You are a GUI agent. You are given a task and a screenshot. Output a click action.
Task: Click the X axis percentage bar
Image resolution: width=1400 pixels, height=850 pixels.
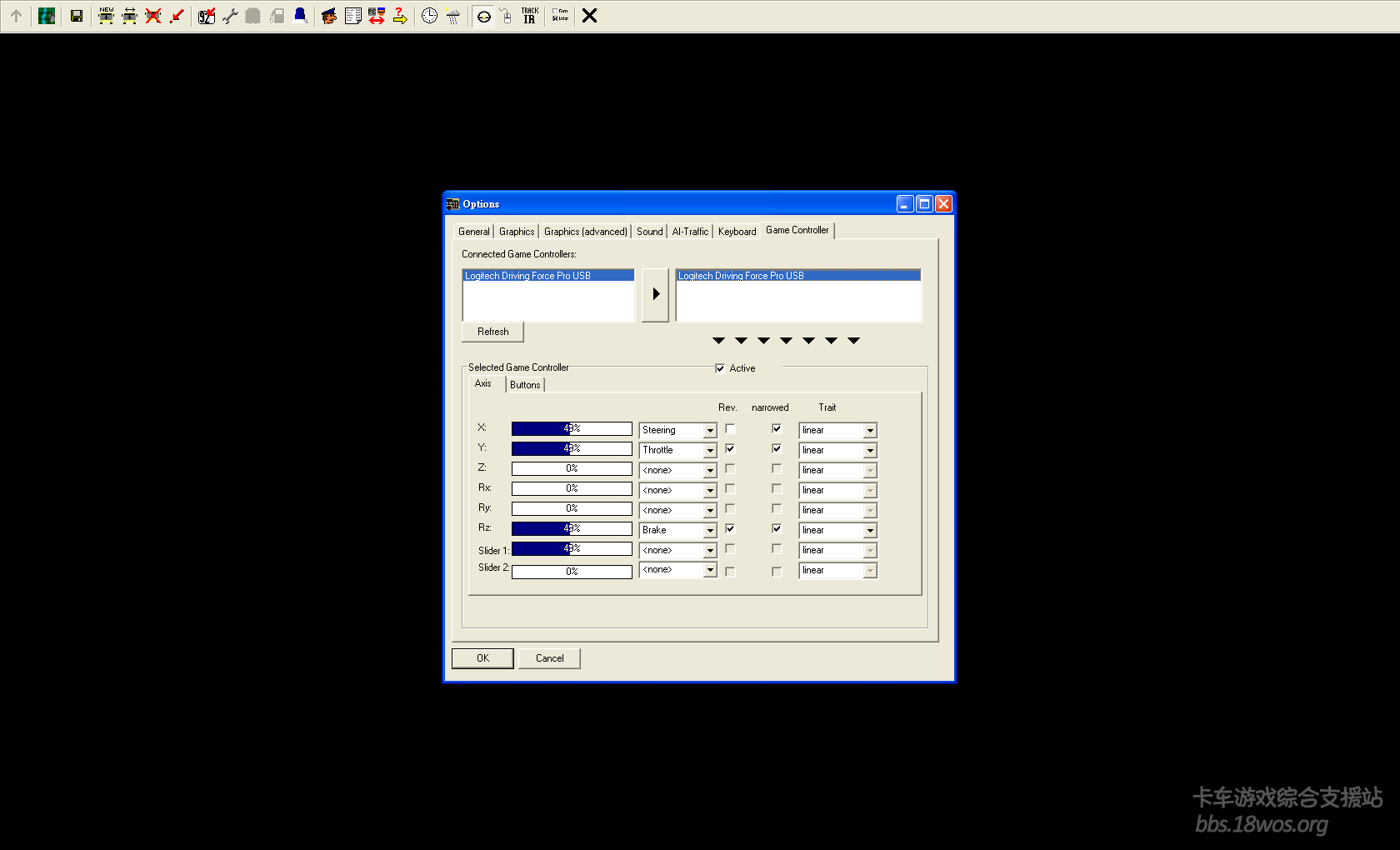click(x=572, y=428)
